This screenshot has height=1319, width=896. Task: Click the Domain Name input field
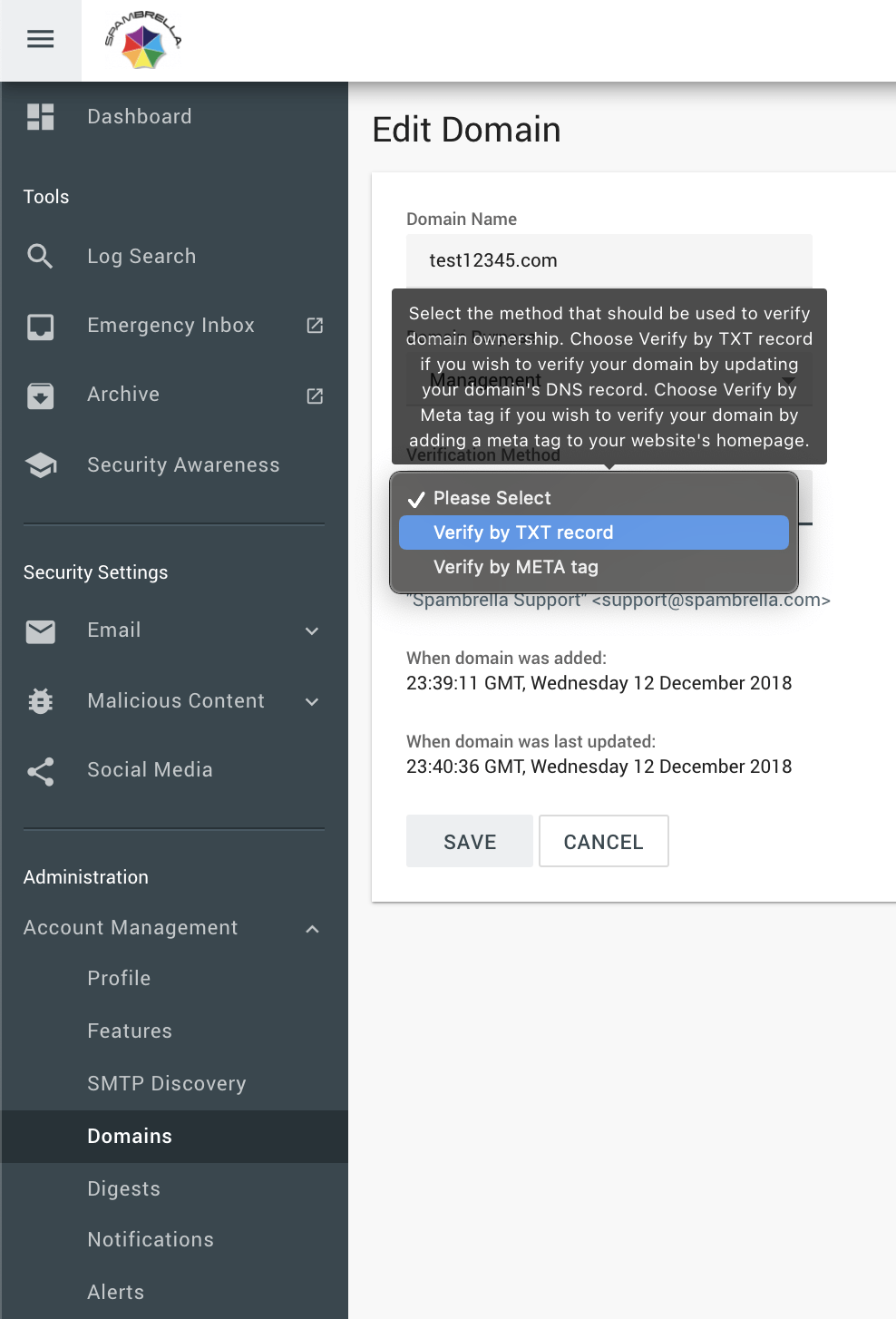pos(609,261)
